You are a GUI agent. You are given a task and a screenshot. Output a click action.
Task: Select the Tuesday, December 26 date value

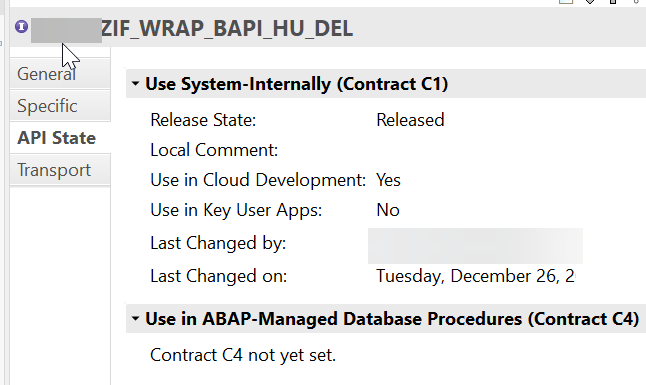point(475,276)
